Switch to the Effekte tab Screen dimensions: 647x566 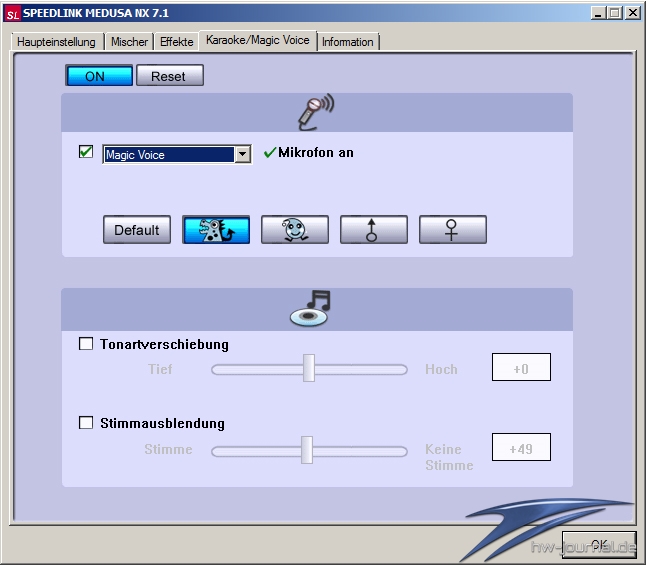pos(177,42)
